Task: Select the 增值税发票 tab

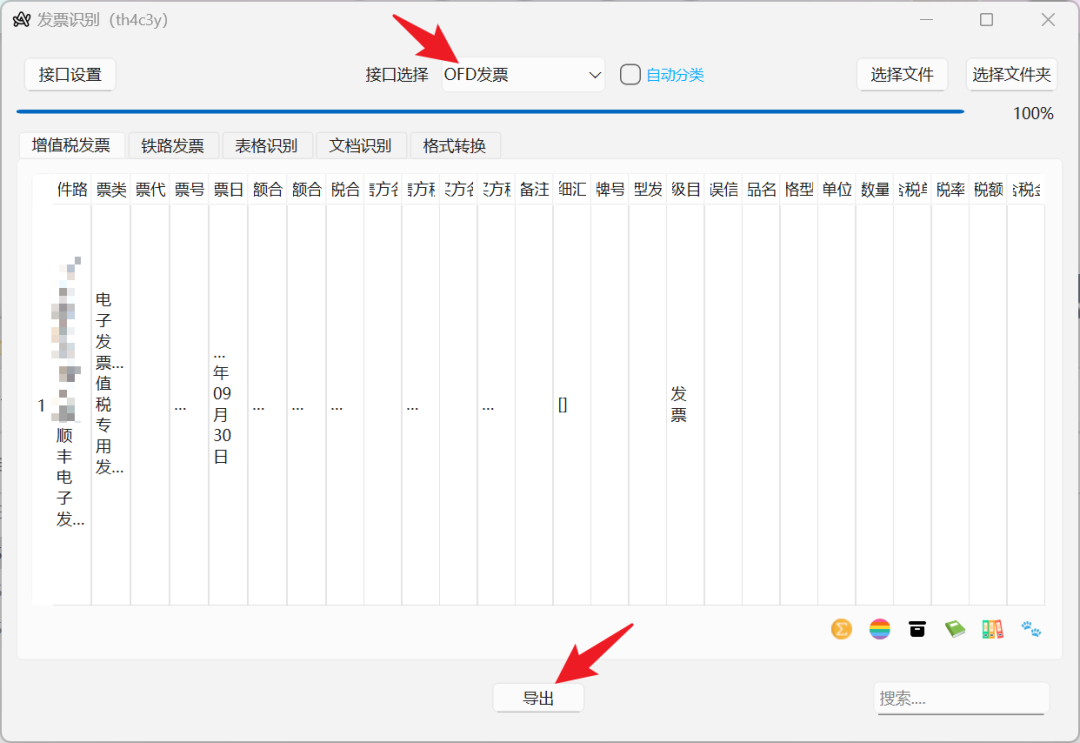Action: 71,144
